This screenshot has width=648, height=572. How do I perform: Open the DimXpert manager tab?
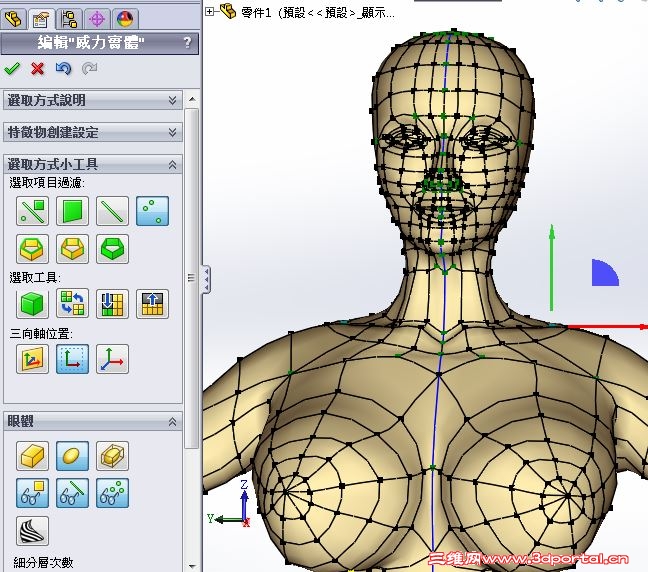click(97, 19)
